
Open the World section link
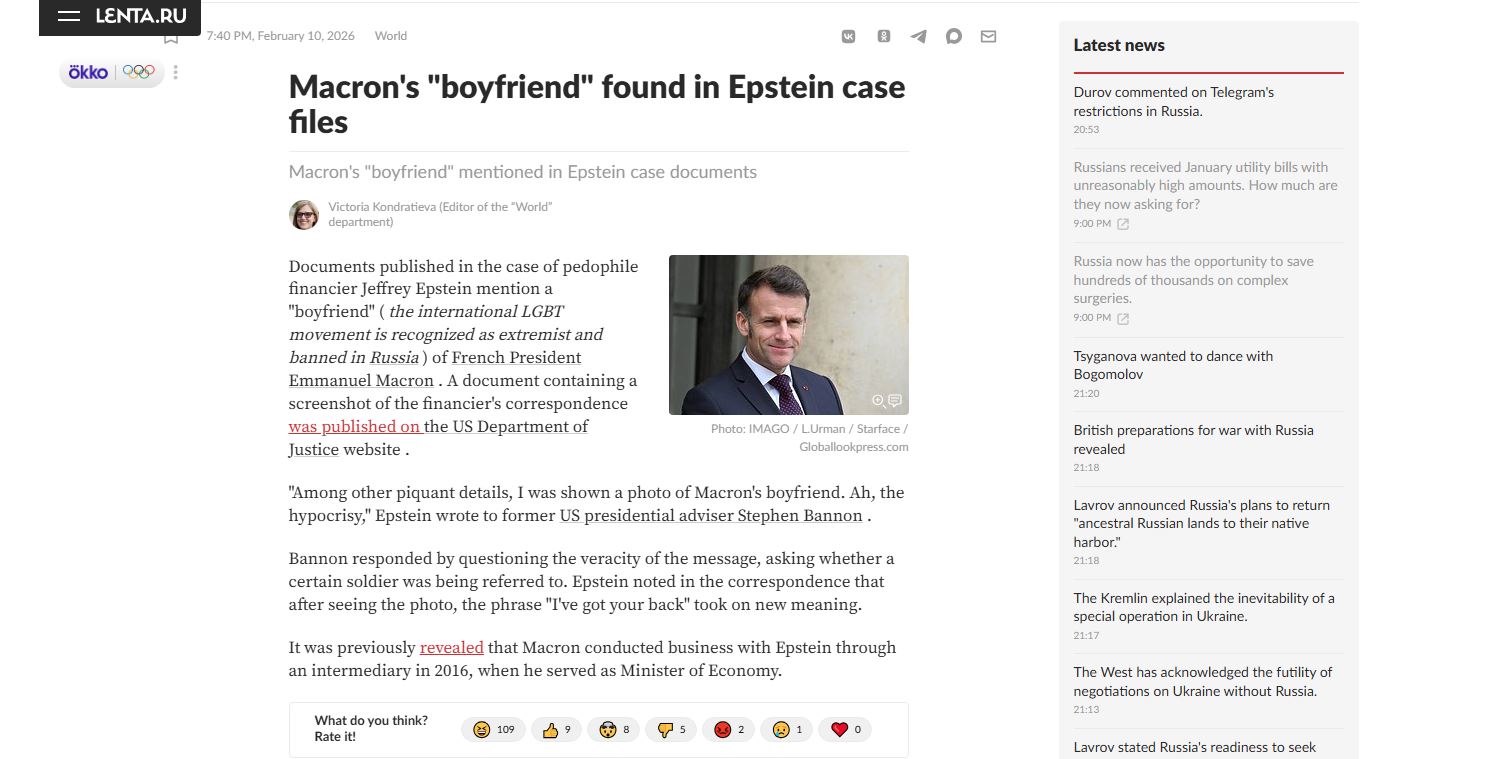[x=390, y=36]
